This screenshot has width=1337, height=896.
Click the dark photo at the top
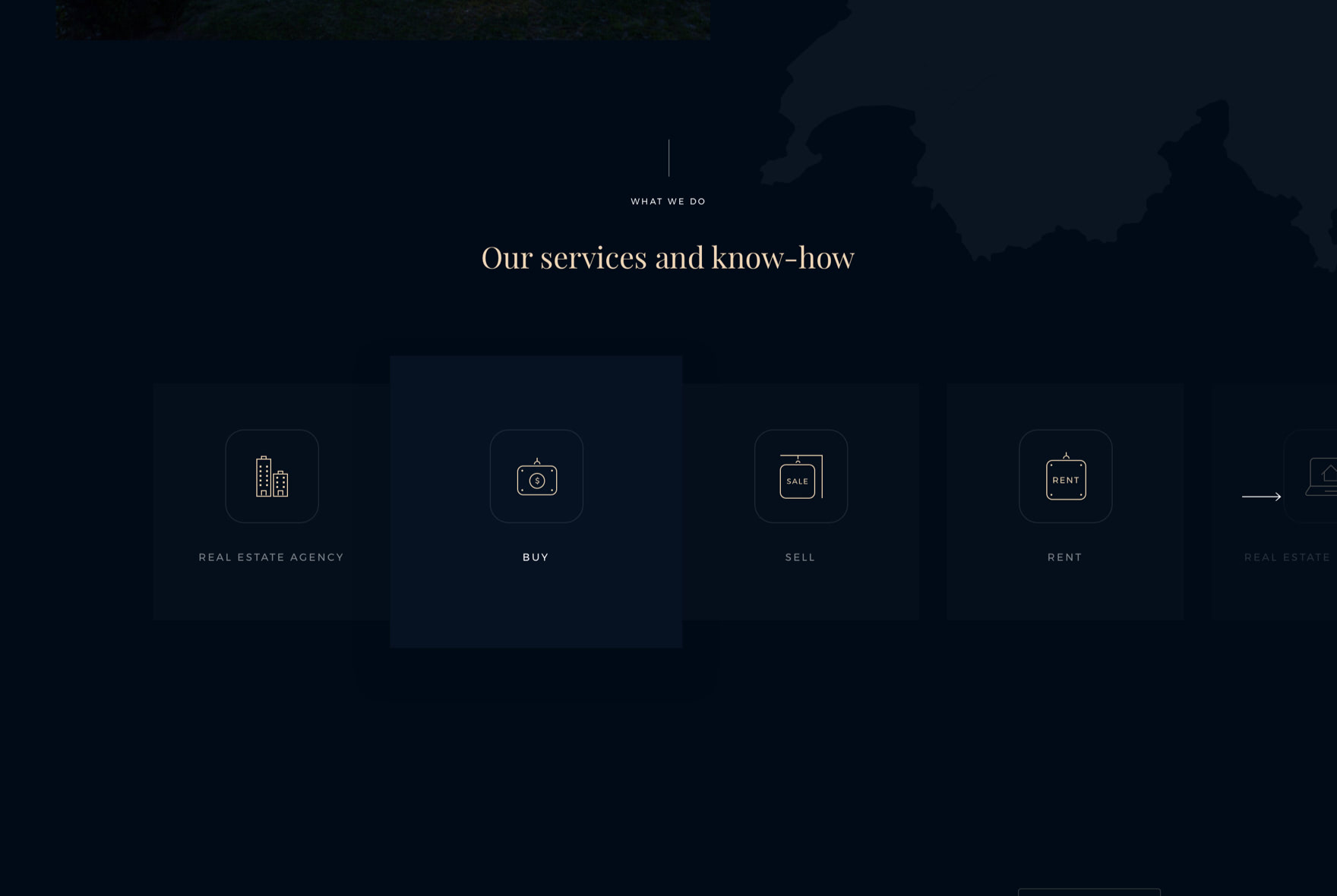tap(383, 19)
